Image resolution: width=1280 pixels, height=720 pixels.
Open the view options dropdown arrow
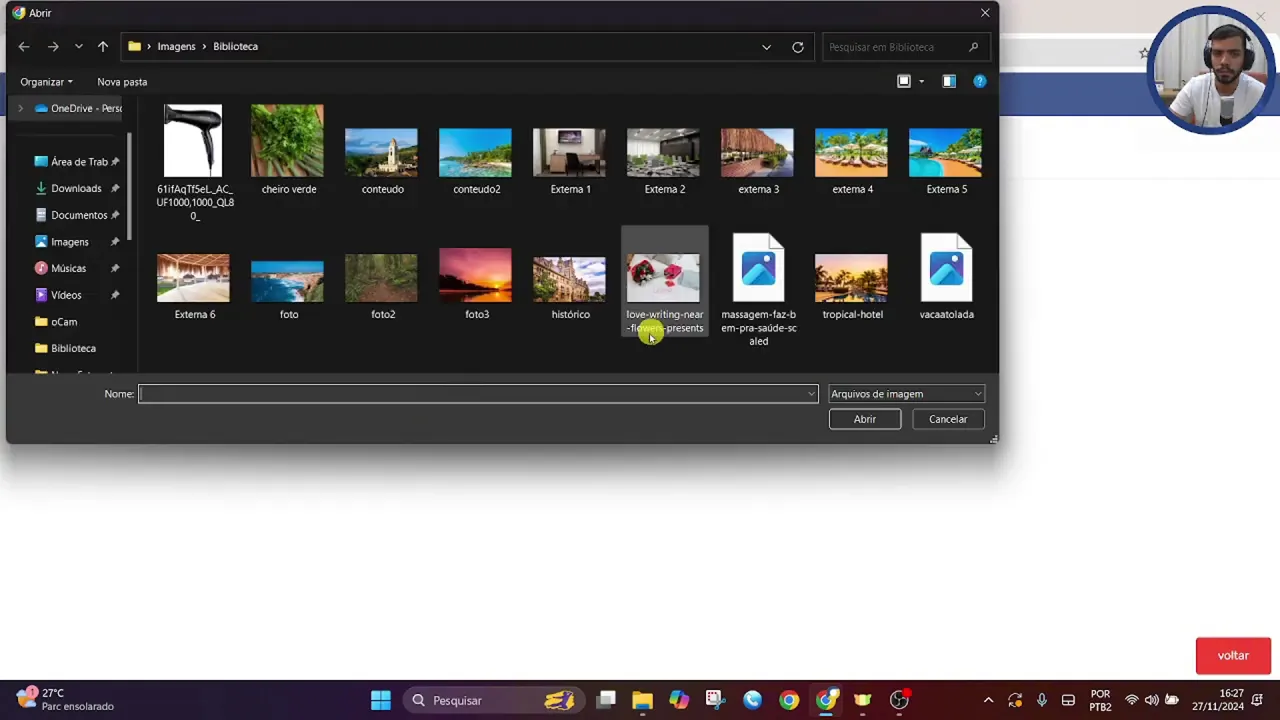coord(921,82)
